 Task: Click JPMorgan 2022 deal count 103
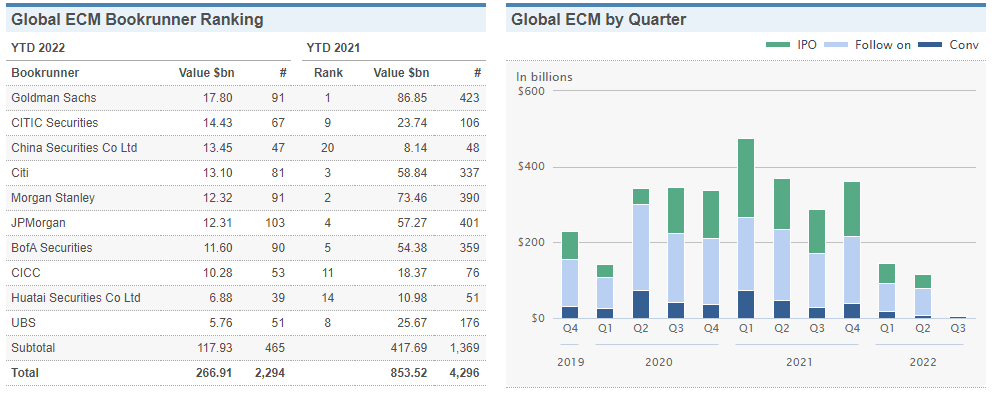[275, 223]
